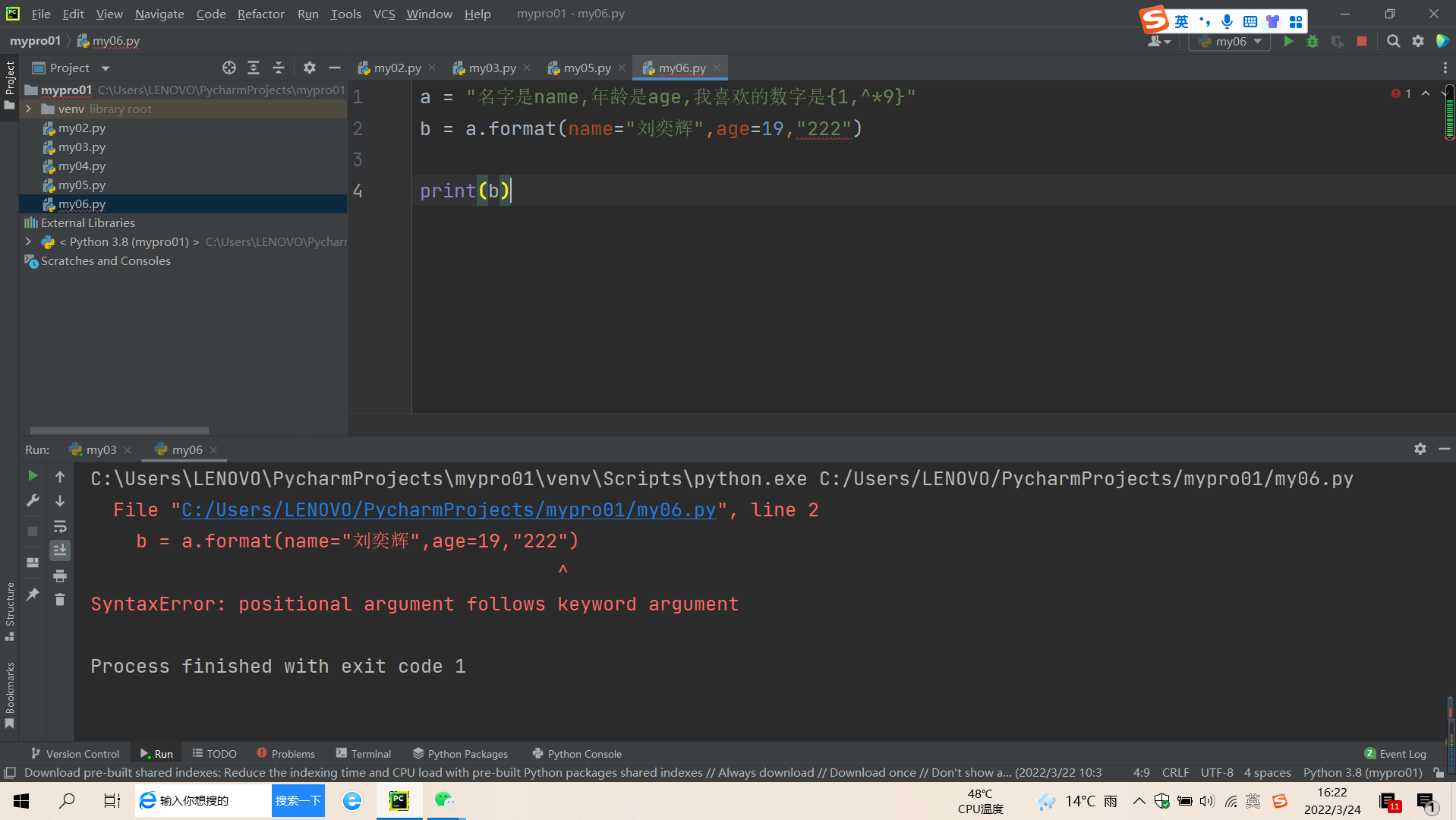Image resolution: width=1456 pixels, height=820 pixels.
Task: Start debugging with the bug icon
Action: (1313, 42)
